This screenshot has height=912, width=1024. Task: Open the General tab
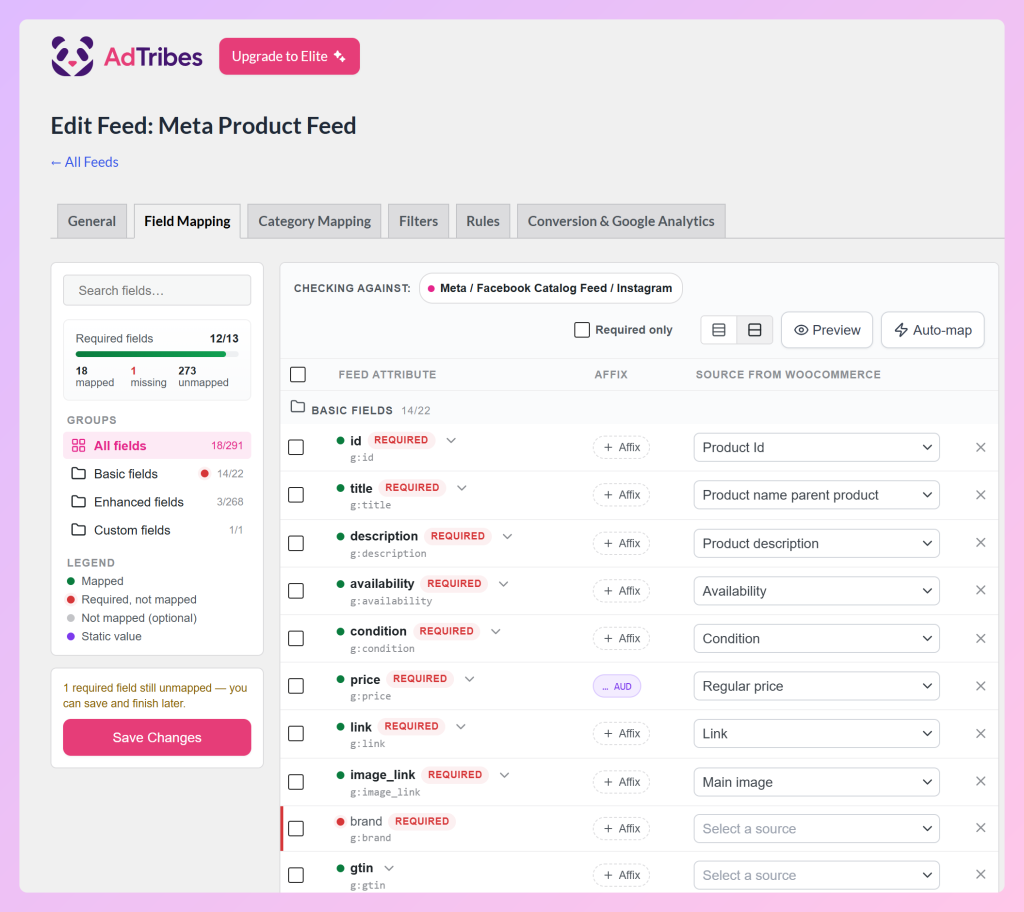pos(92,221)
